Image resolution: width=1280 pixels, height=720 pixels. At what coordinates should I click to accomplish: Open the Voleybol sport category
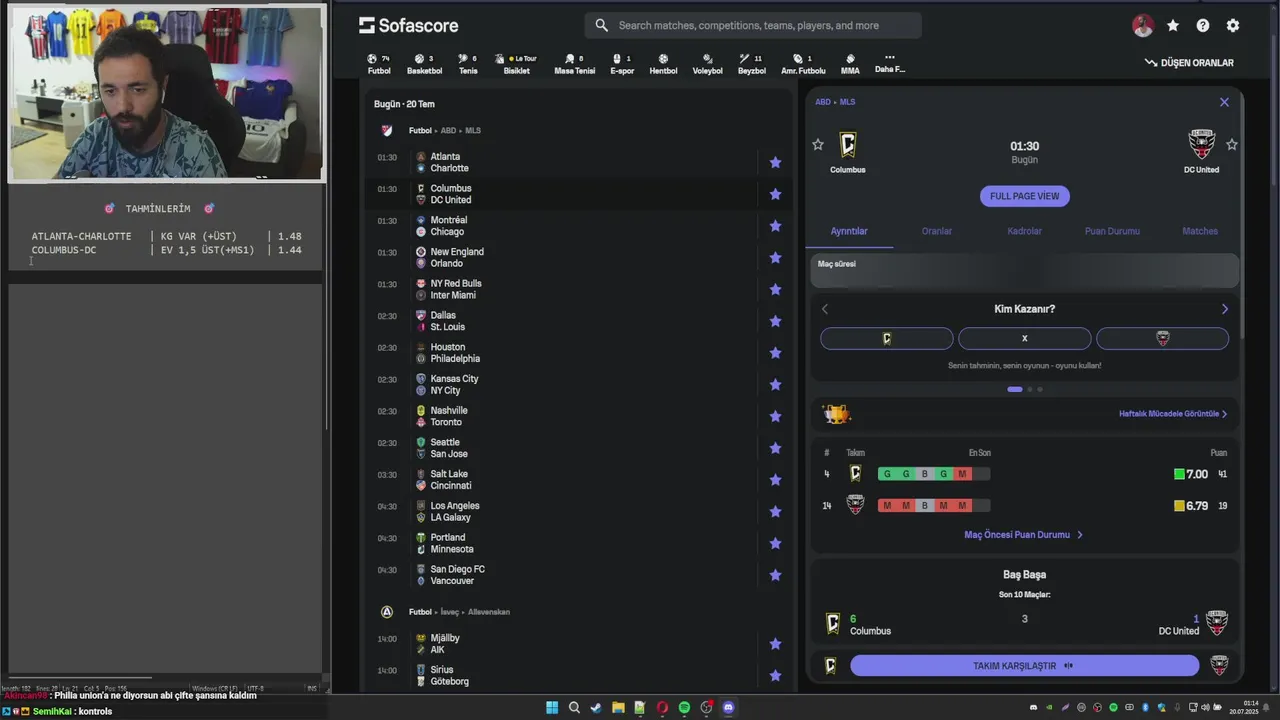coord(707,64)
